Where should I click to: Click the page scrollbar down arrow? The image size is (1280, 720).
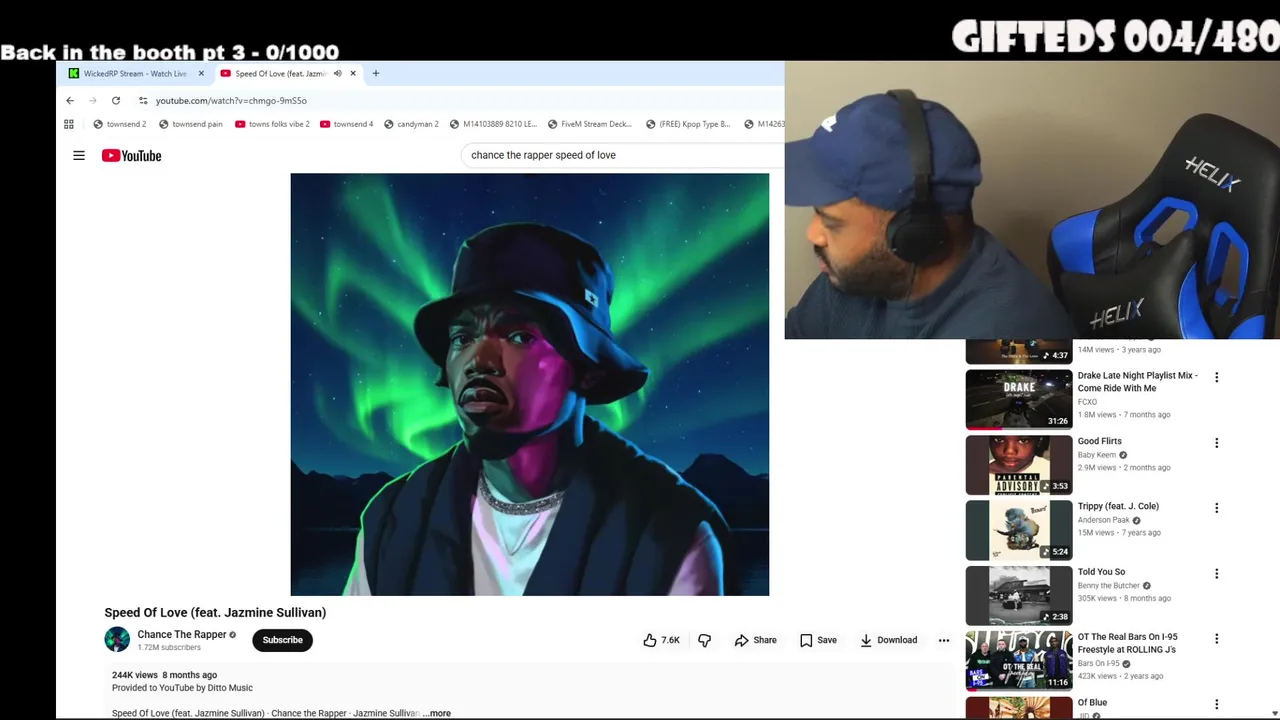pos(1273,713)
